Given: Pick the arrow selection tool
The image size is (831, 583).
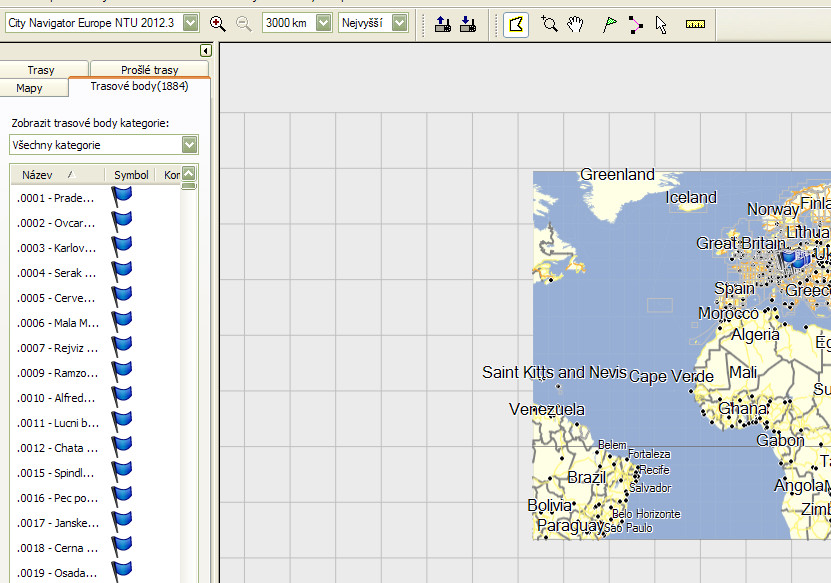Looking at the screenshot, I should click(661, 24).
